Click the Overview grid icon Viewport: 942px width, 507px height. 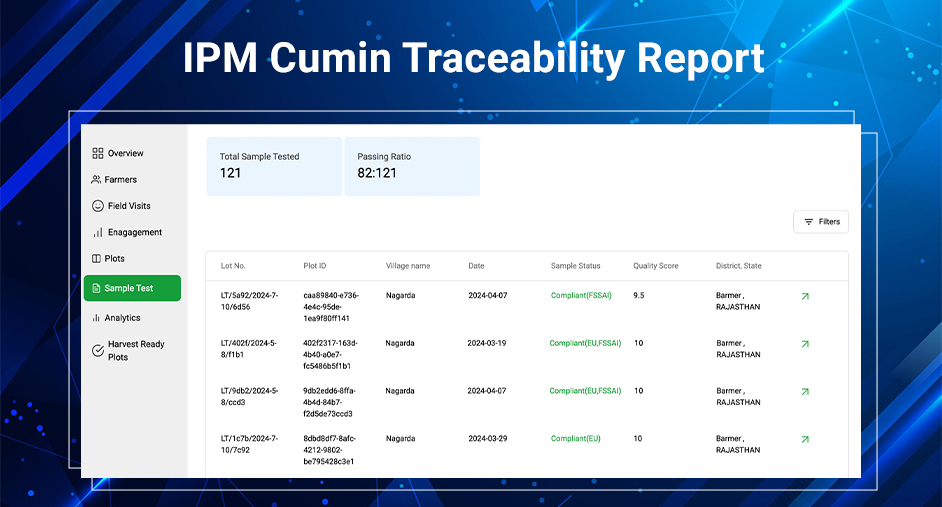click(x=97, y=153)
